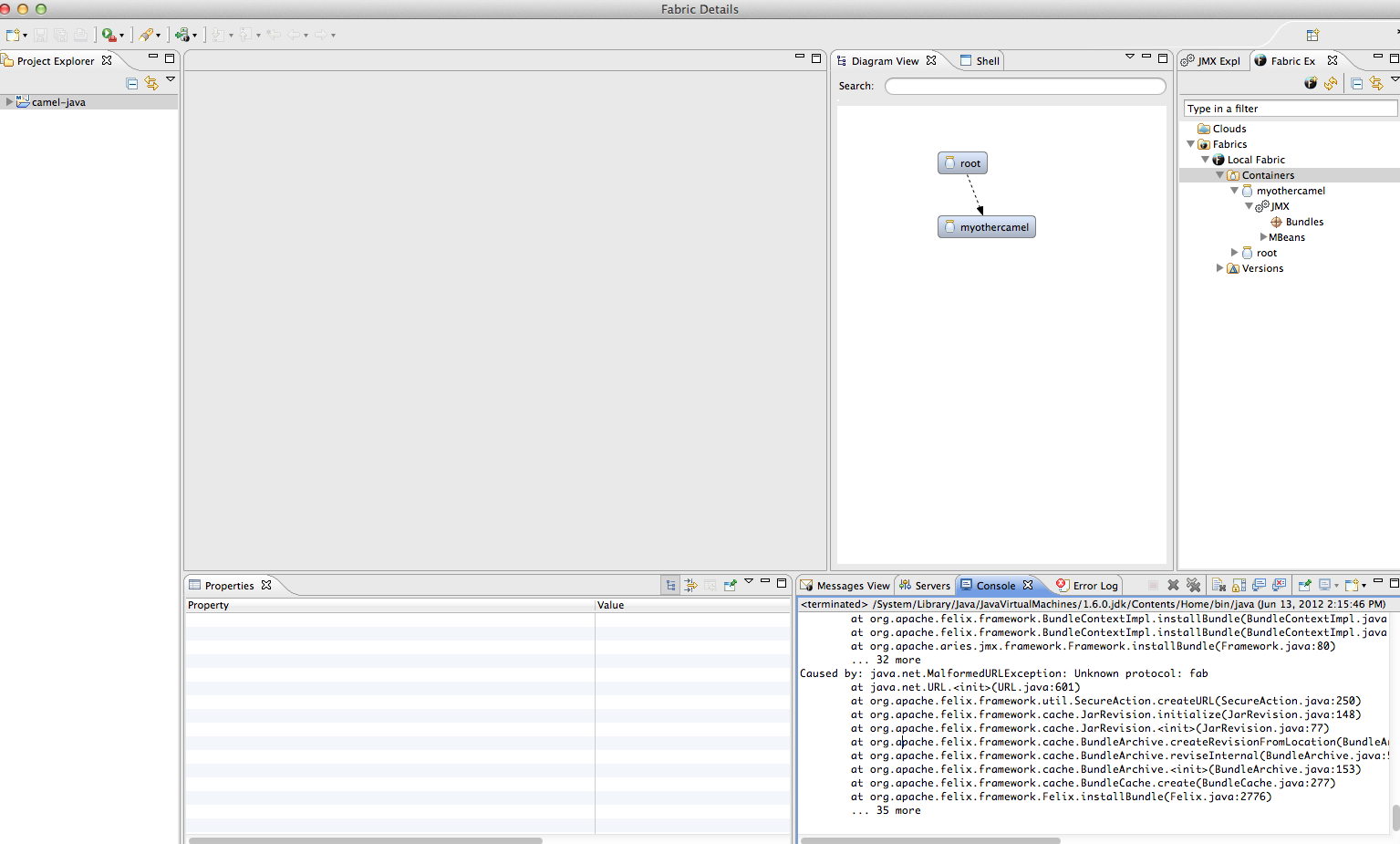Close the Console tab
Image resolution: width=1400 pixels, height=844 pixels.
[1028, 585]
